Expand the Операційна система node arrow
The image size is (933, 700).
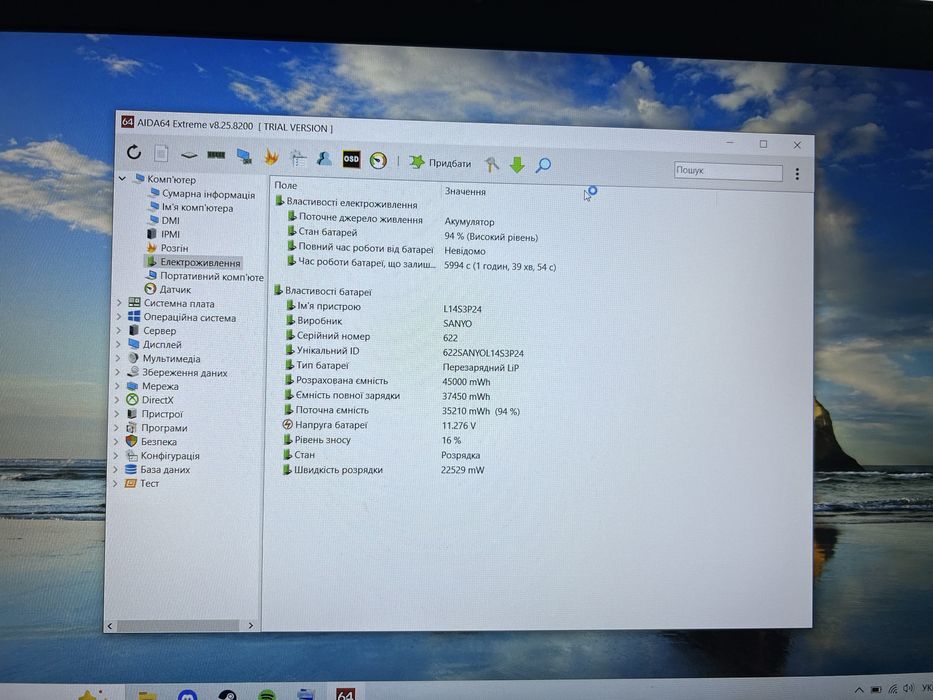[118, 317]
